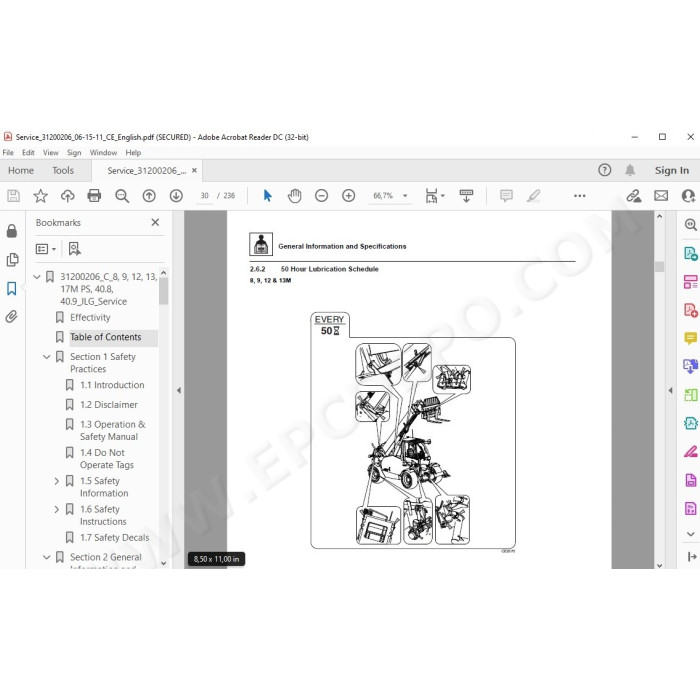The image size is (700, 700).
Task: Open the File menu
Action: point(8,153)
